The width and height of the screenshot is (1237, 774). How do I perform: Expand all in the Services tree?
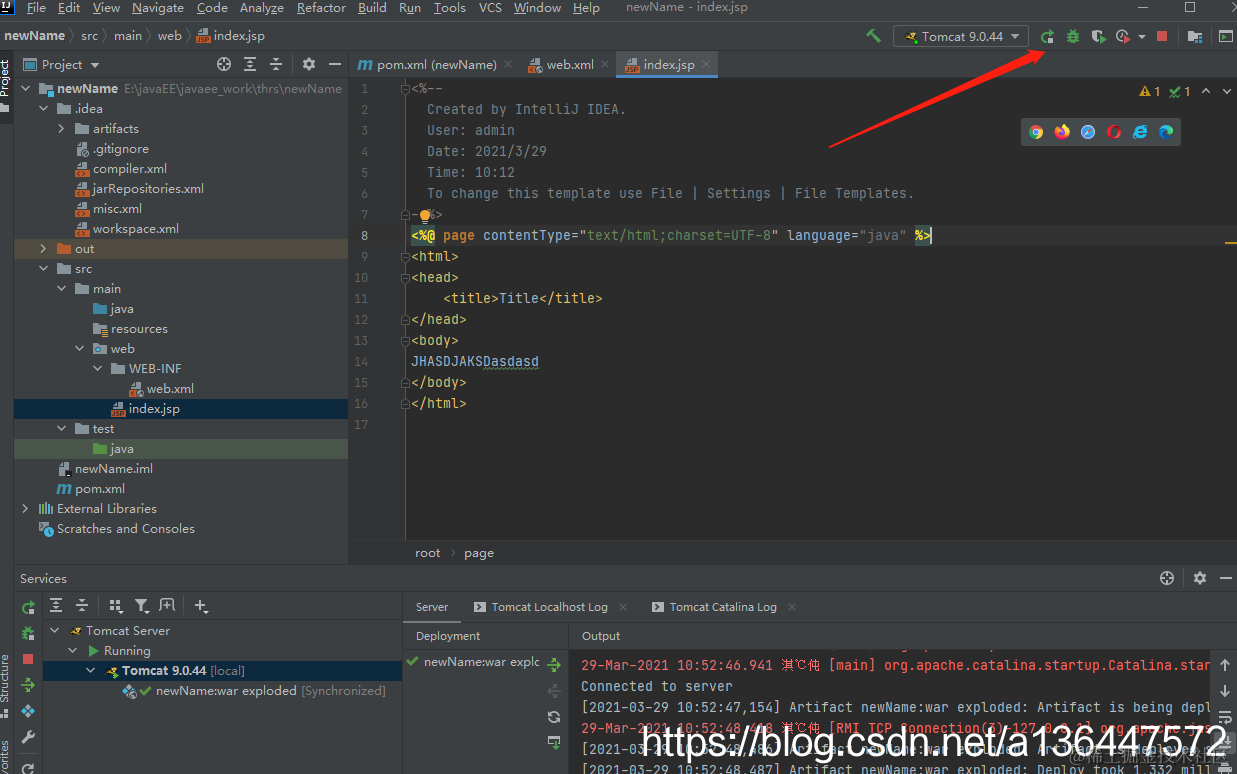pyautogui.click(x=56, y=605)
